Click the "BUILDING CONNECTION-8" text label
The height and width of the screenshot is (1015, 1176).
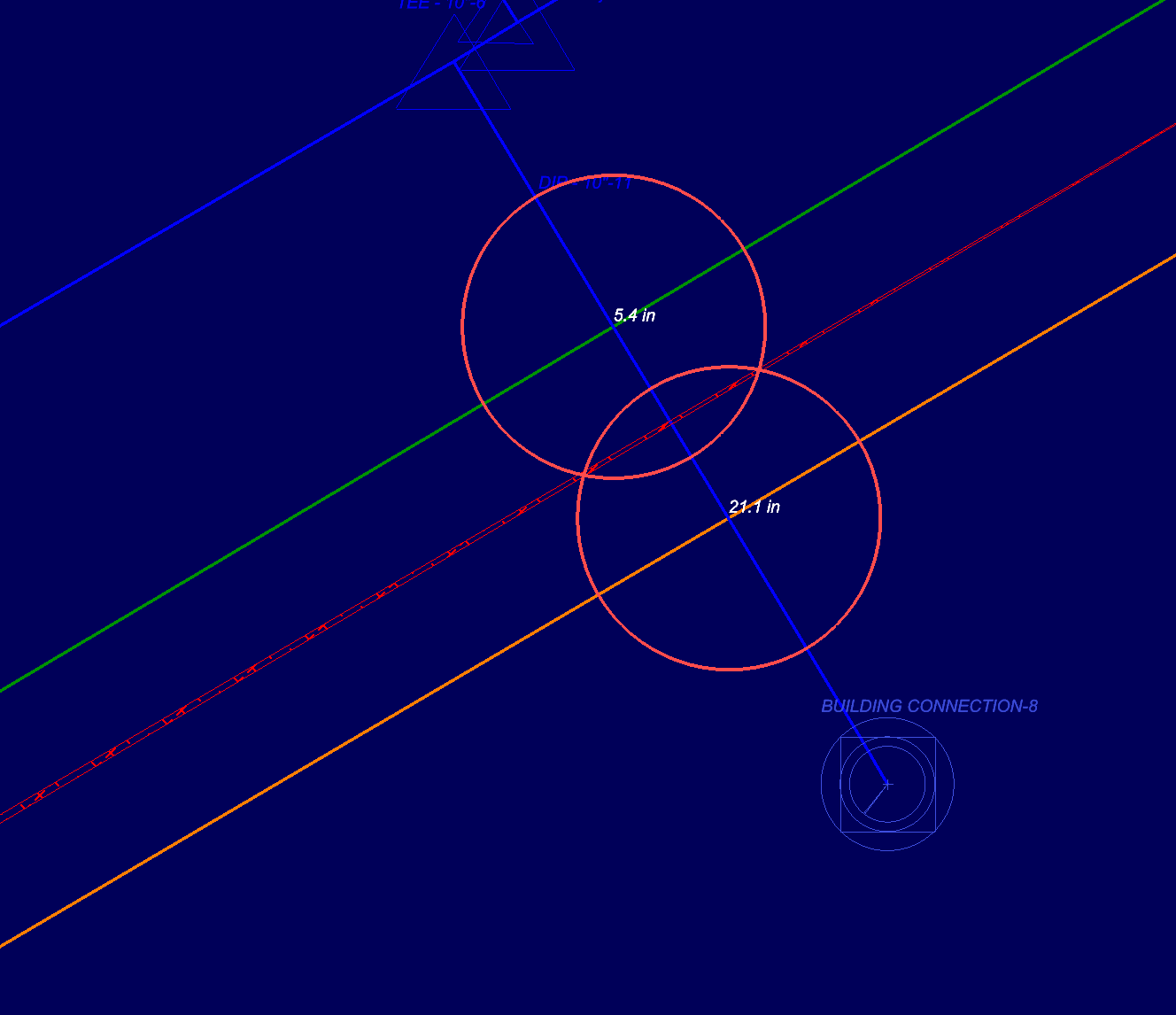(929, 706)
